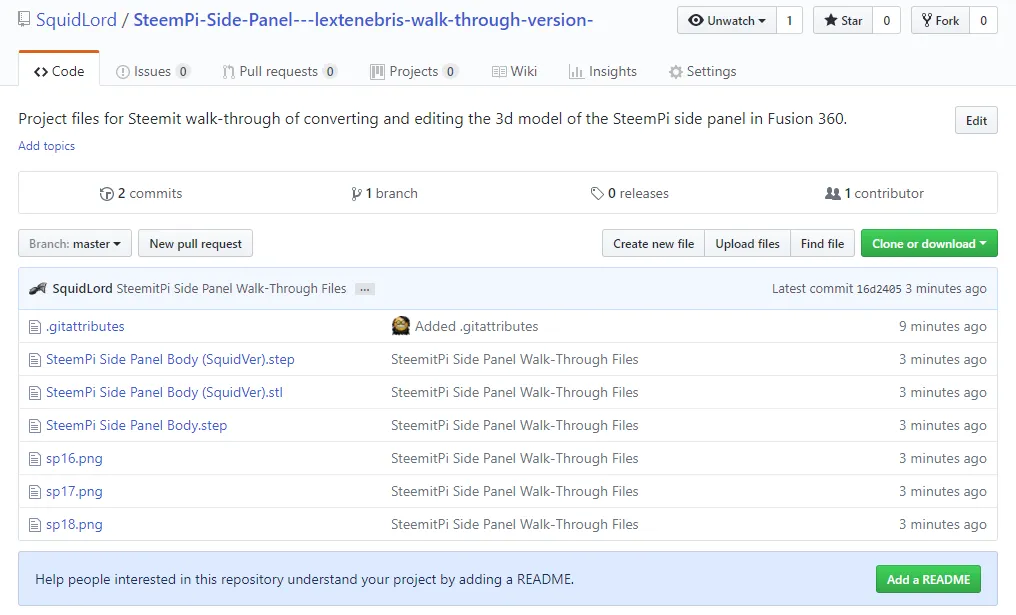Star this repository
Screen dimensions: 1016x615
click(x=843, y=20)
